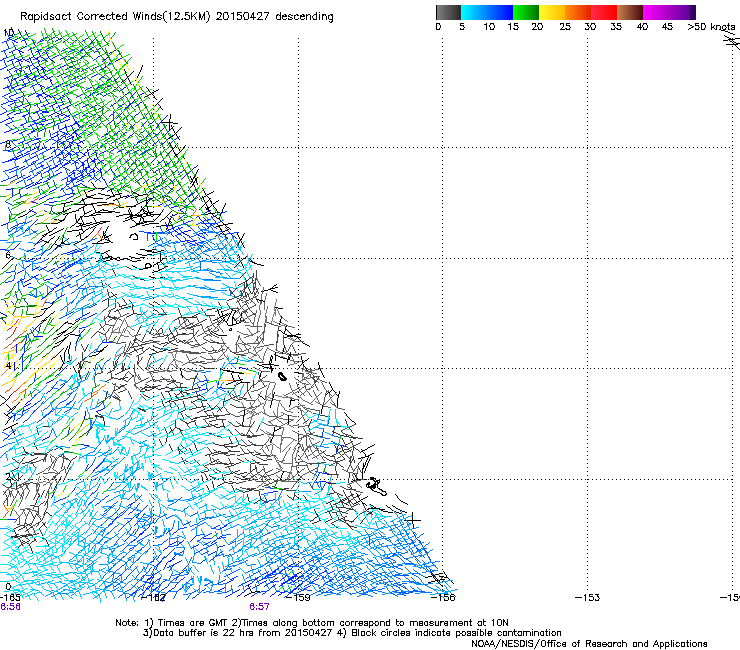Click the '5' label under the color bar

coord(462,27)
